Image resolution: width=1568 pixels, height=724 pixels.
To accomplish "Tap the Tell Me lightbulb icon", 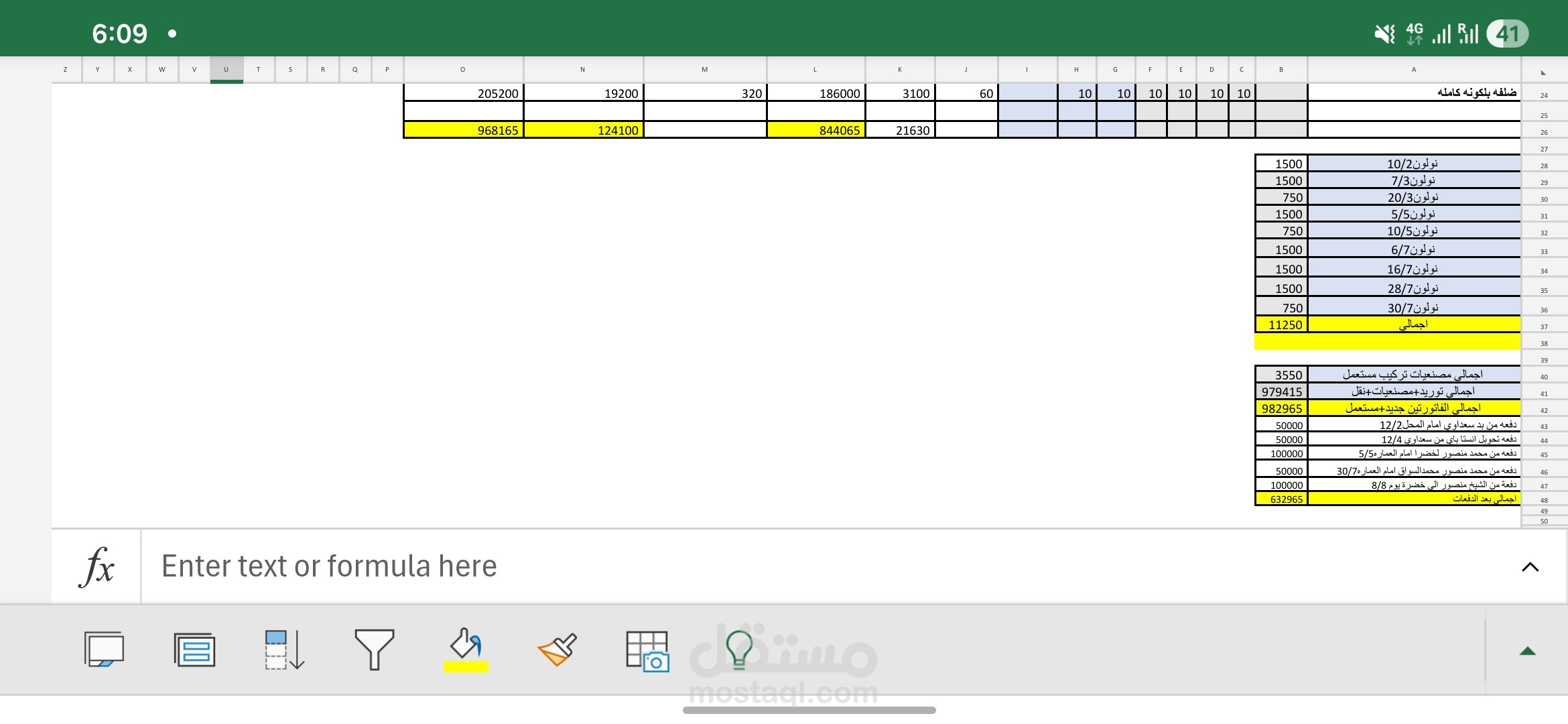I will [x=739, y=650].
